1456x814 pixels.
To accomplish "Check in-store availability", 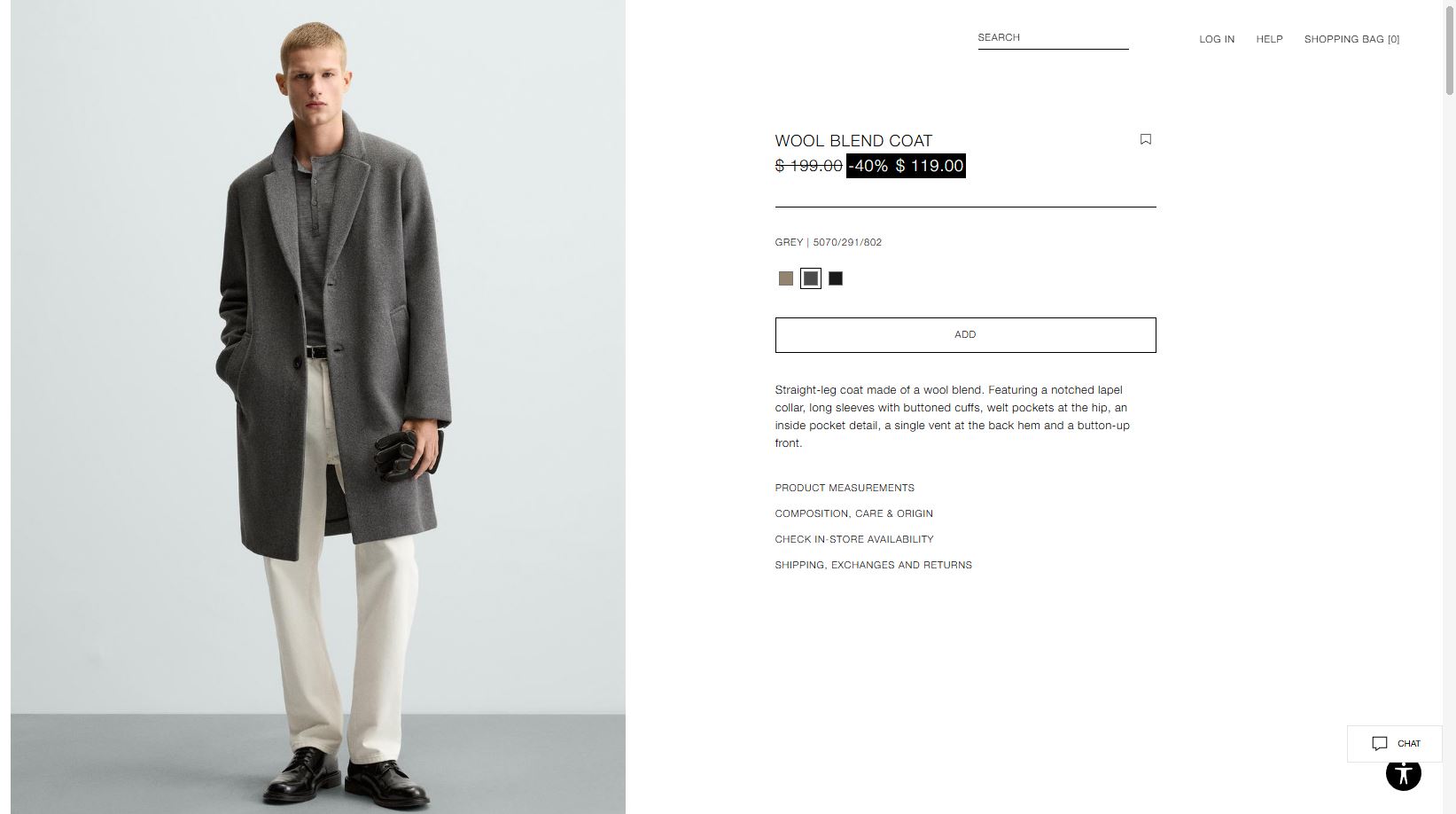I will pyautogui.click(x=854, y=539).
